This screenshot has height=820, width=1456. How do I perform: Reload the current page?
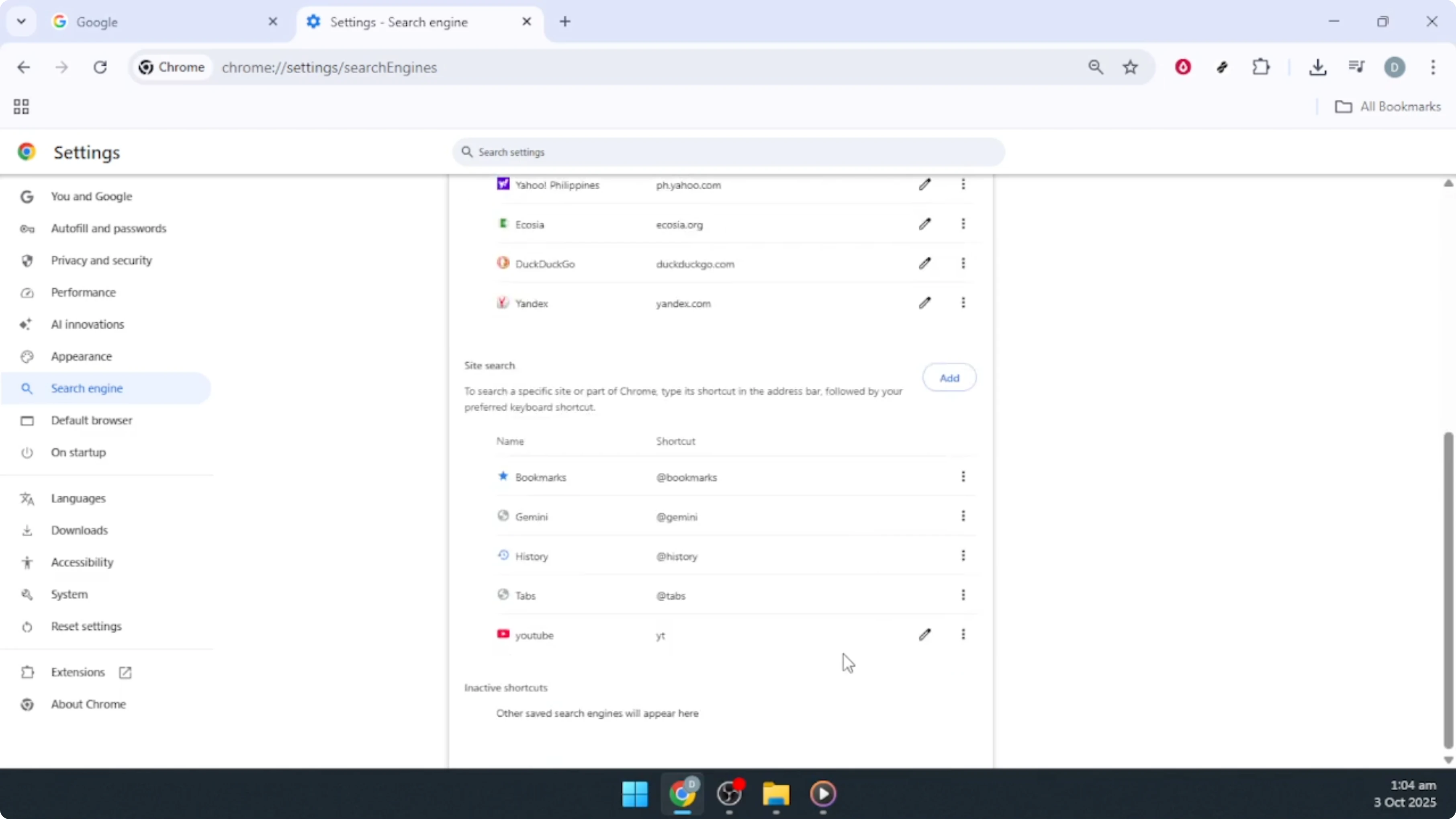point(100,67)
